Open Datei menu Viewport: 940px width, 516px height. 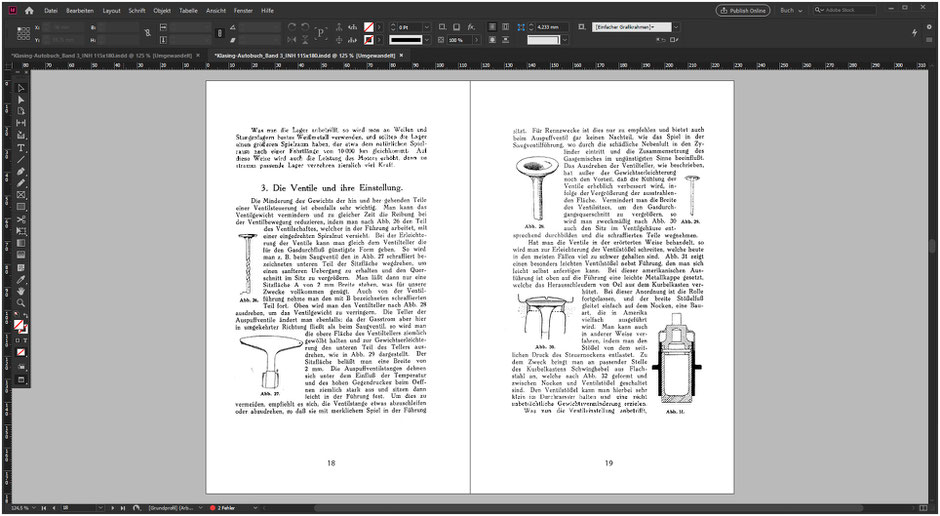pos(51,11)
